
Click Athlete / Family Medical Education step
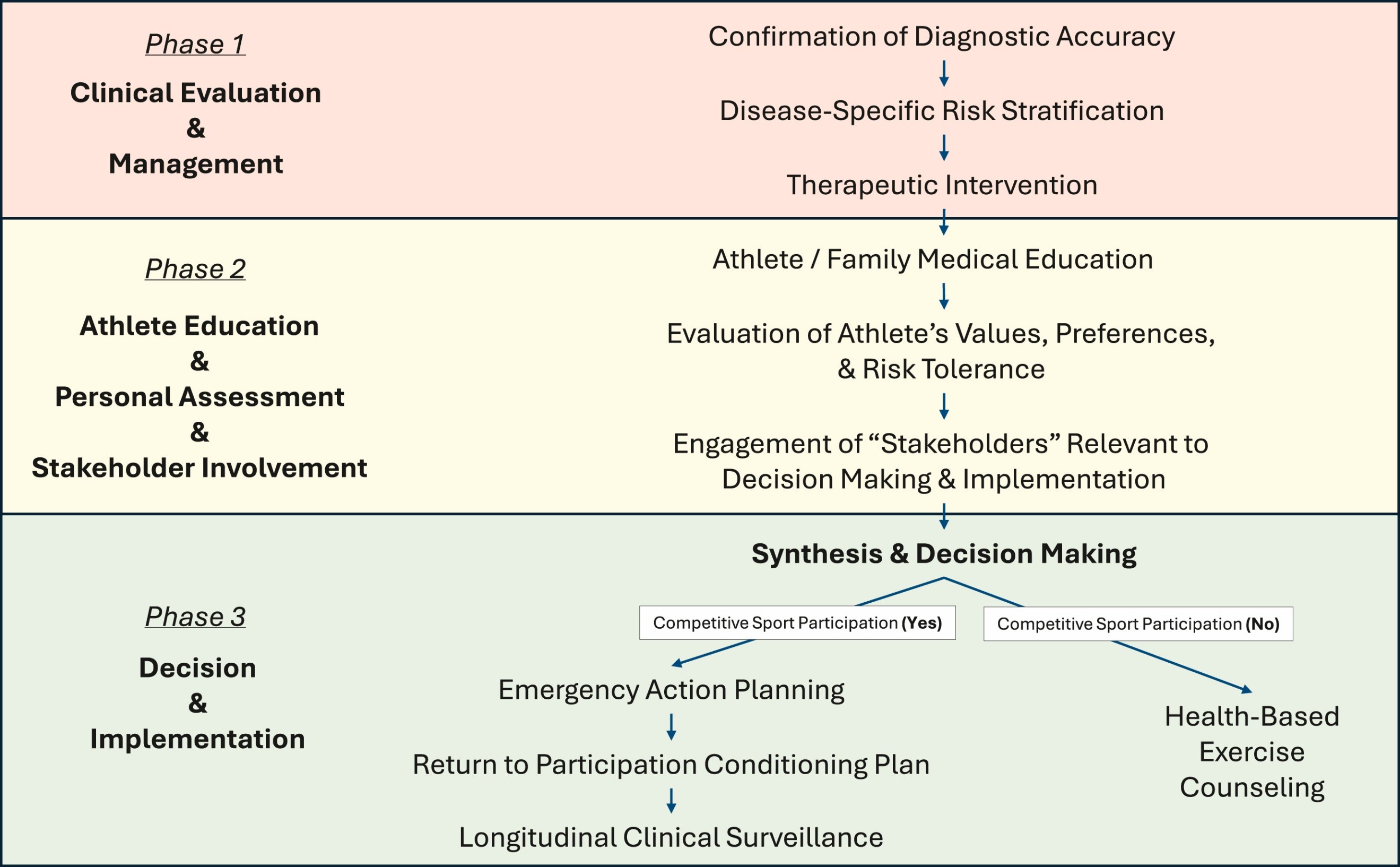[933, 259]
